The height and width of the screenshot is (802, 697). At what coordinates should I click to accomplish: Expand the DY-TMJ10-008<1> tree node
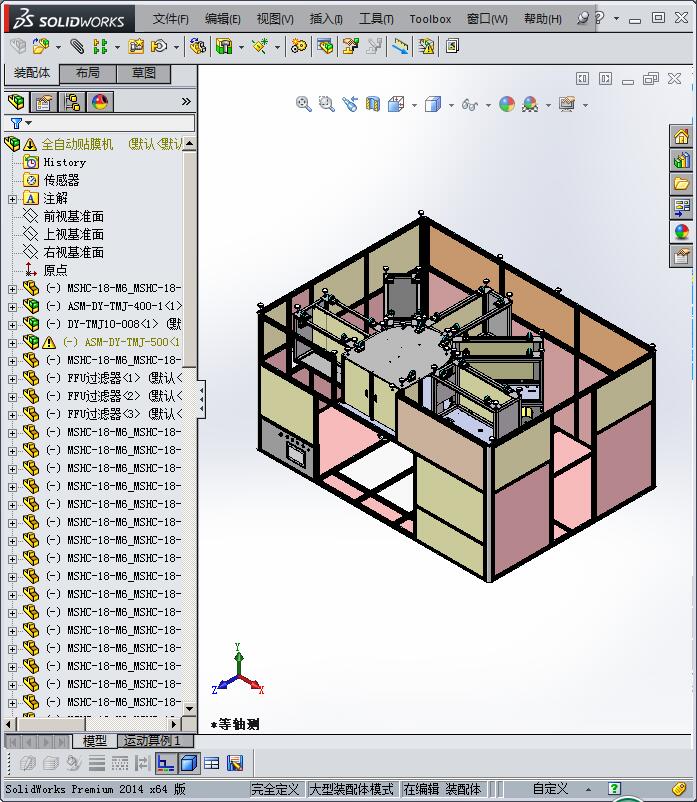[x=13, y=325]
